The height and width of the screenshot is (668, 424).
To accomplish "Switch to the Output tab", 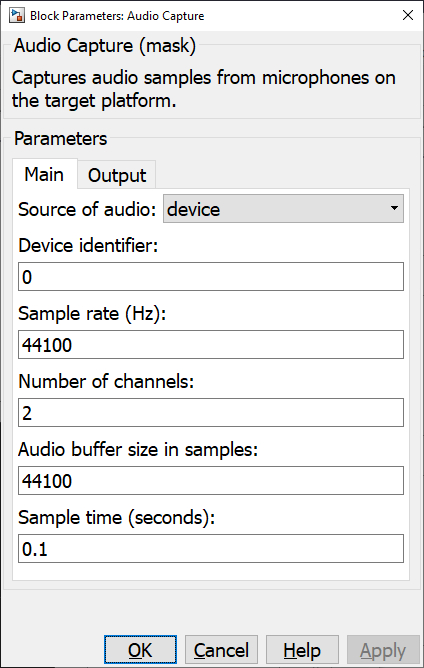I will coord(117,175).
